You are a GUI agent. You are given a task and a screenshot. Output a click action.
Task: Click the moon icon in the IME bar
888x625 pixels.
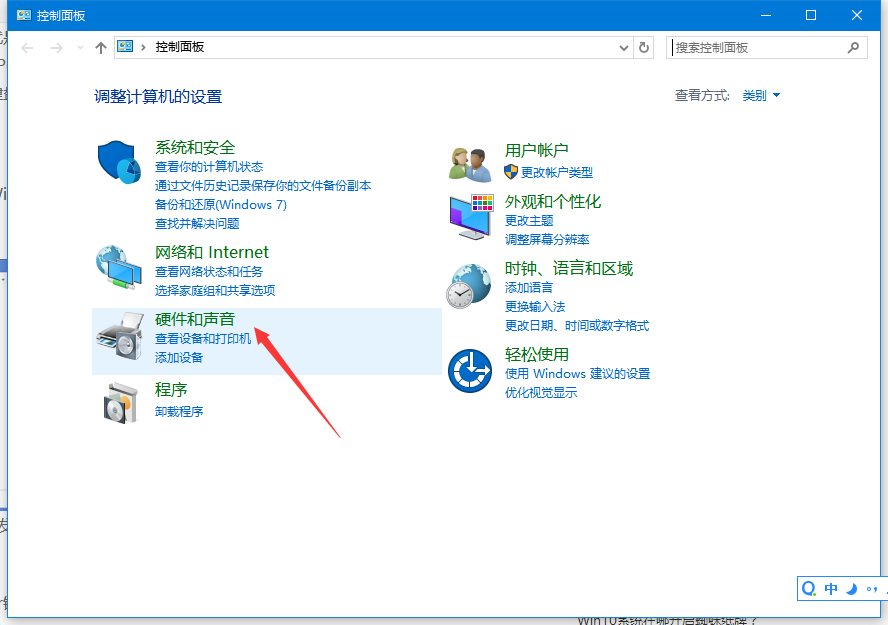[851, 589]
